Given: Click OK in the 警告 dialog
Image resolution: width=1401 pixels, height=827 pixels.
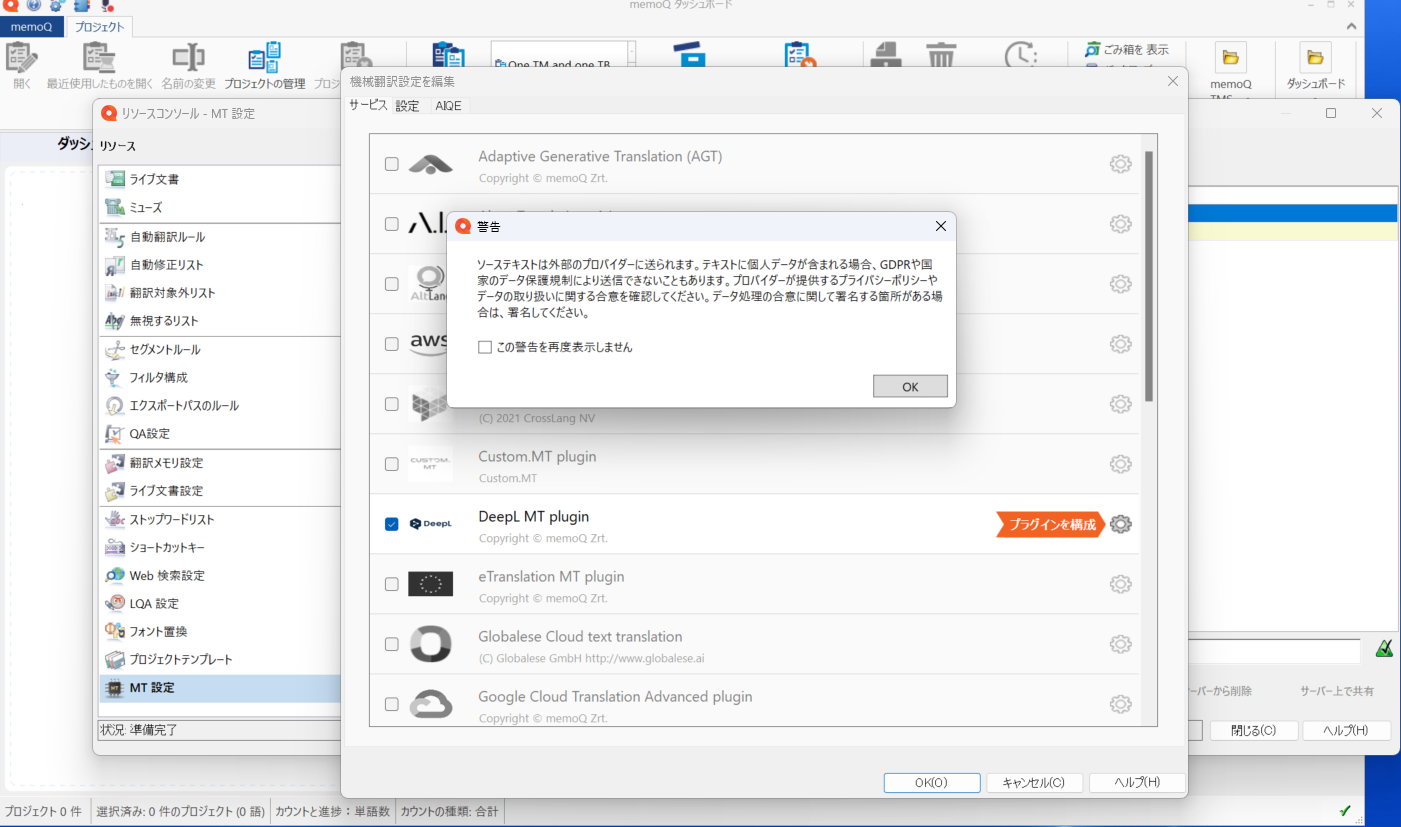Looking at the screenshot, I should [910, 387].
